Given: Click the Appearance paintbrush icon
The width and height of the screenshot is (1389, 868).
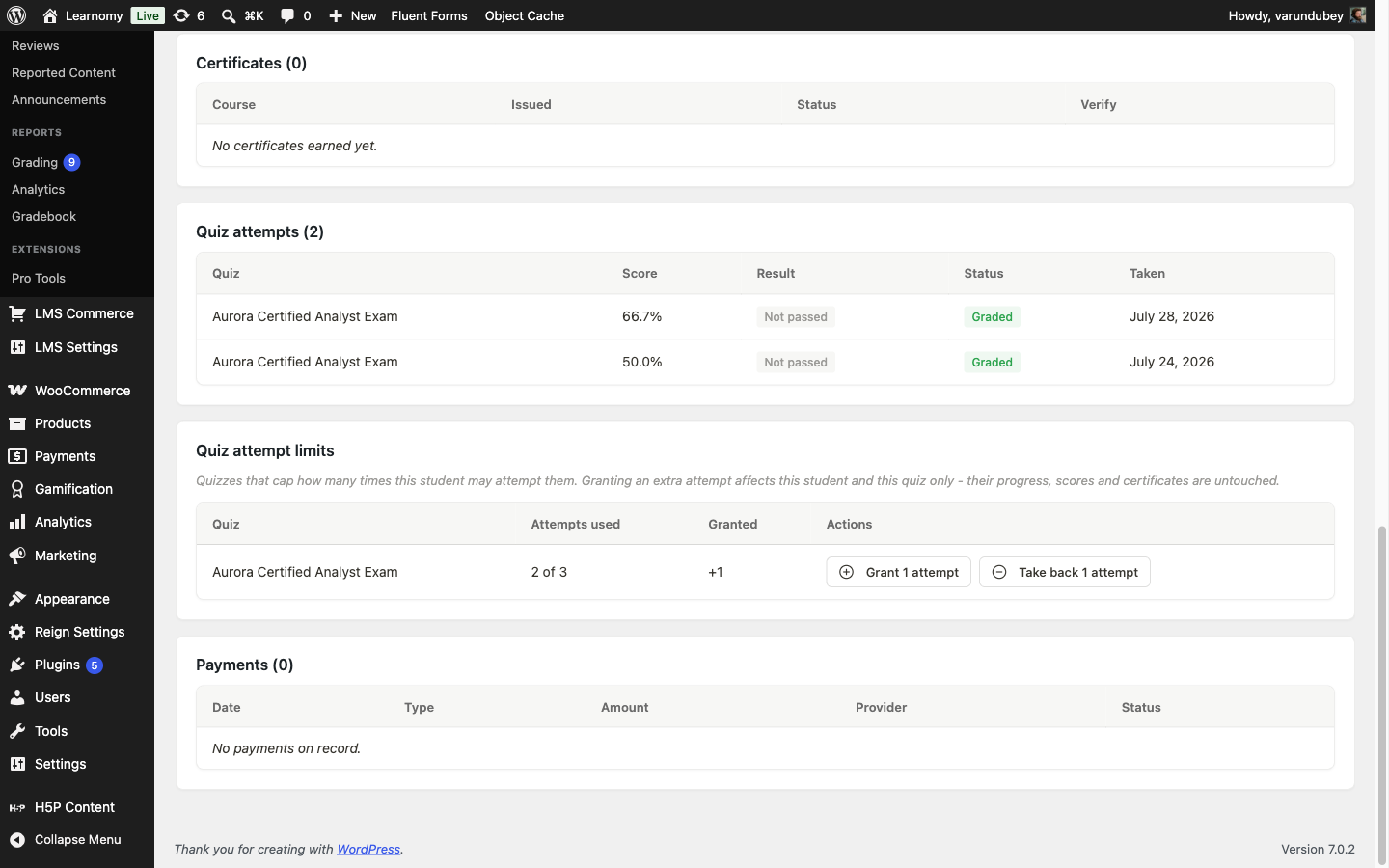Looking at the screenshot, I should tap(17, 599).
